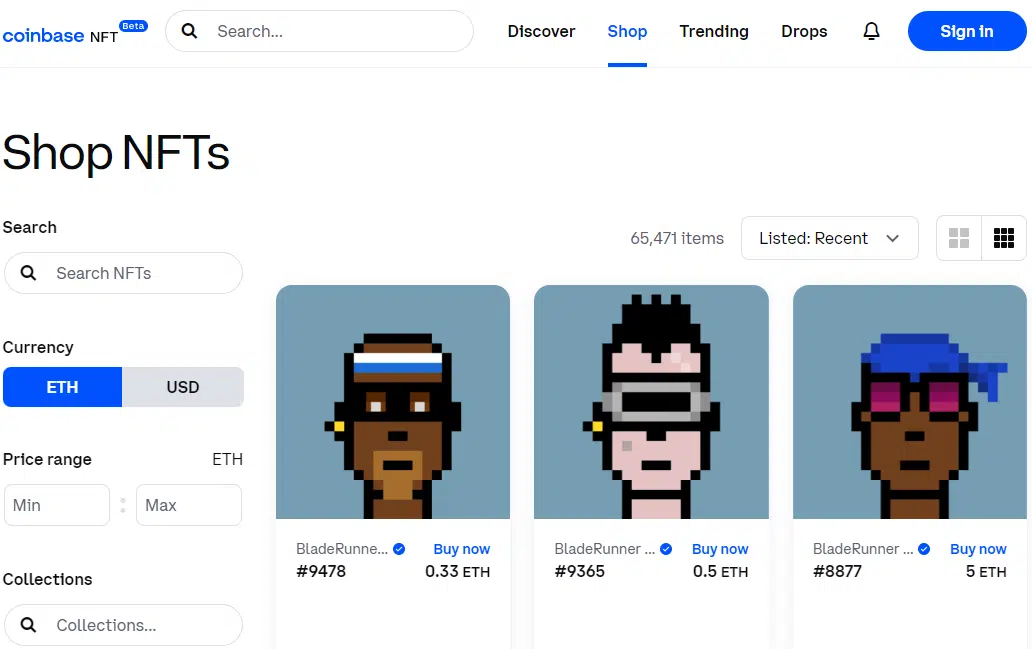This screenshot has height=649, width=1032.
Task: Open the Shop tab
Action: point(627,32)
